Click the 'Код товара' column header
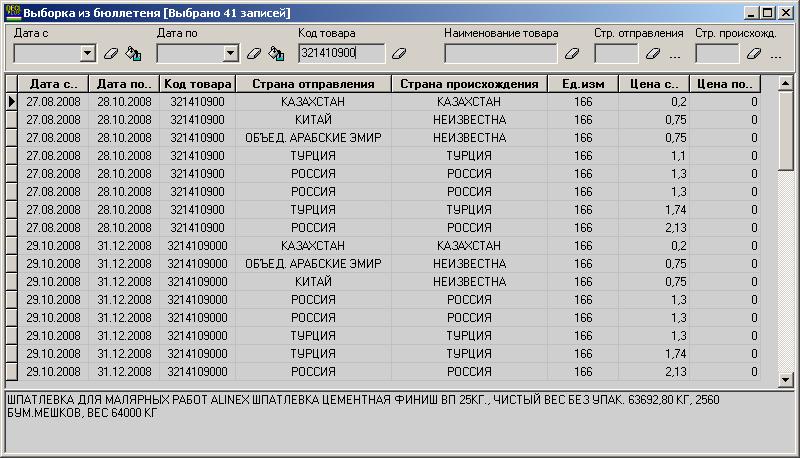This screenshot has width=800, height=458. 197,84
